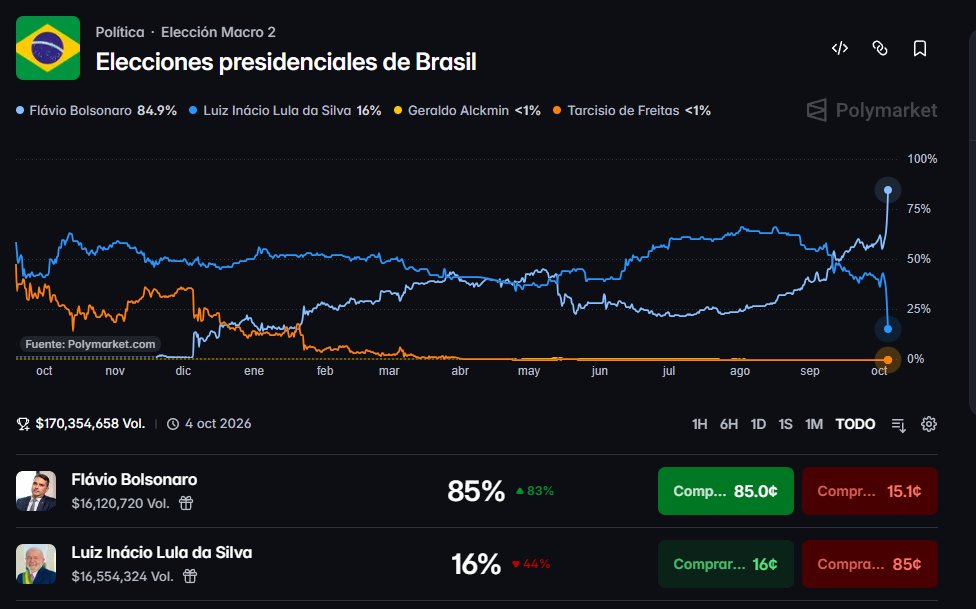Buy Yes on Flávio Bolsonaro at 85.0¢
This screenshot has width=976, height=609.
tap(726, 491)
